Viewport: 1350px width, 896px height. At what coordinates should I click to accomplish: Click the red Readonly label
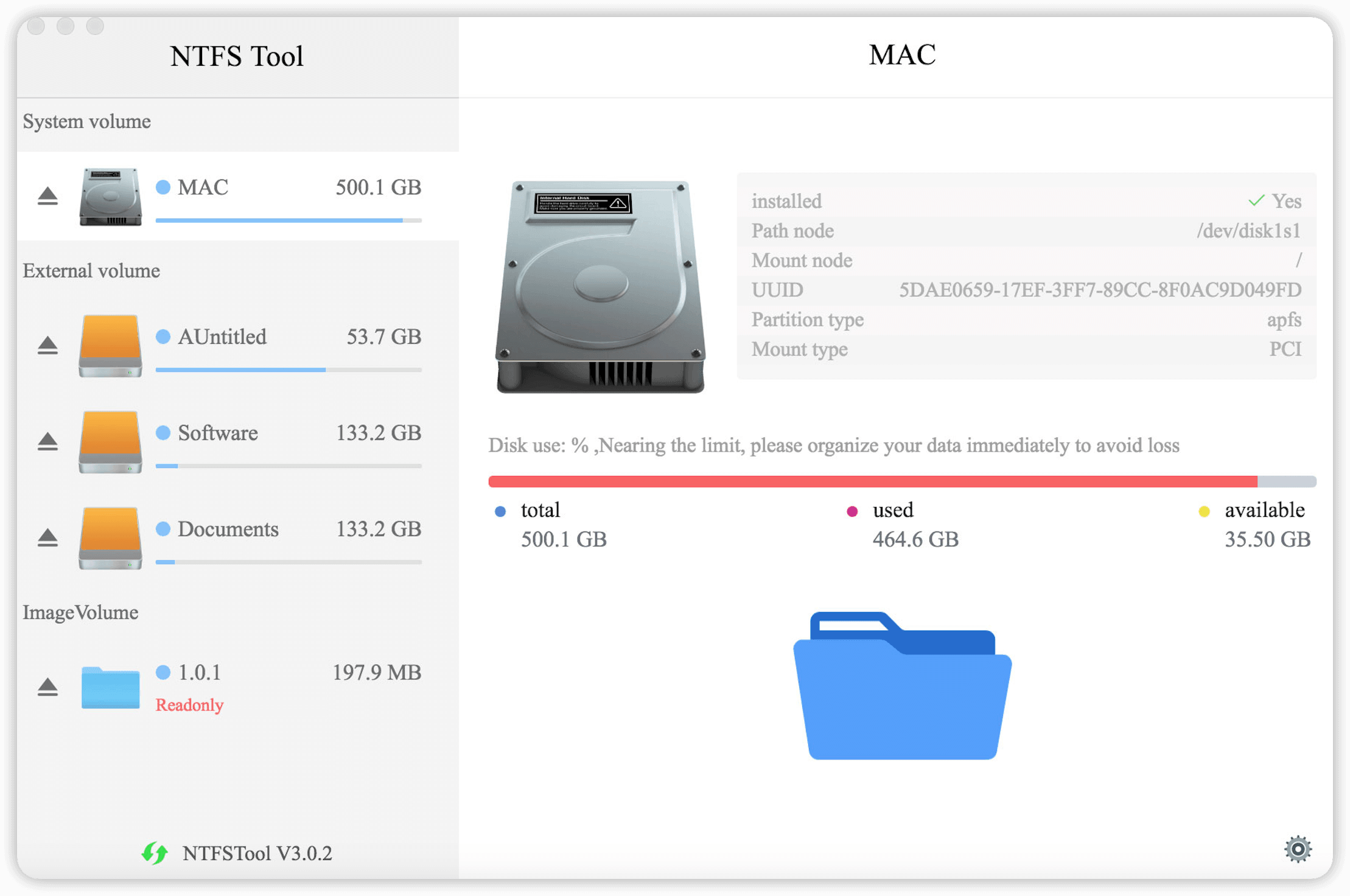click(189, 705)
